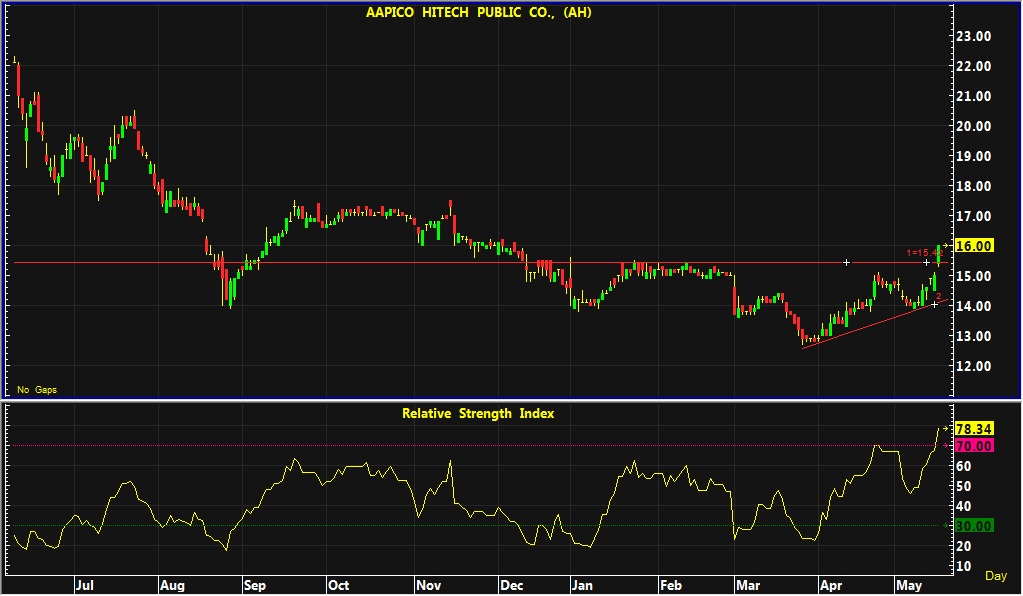Click the Relative Strength Index title
1023x596 pixels.
click(x=478, y=413)
